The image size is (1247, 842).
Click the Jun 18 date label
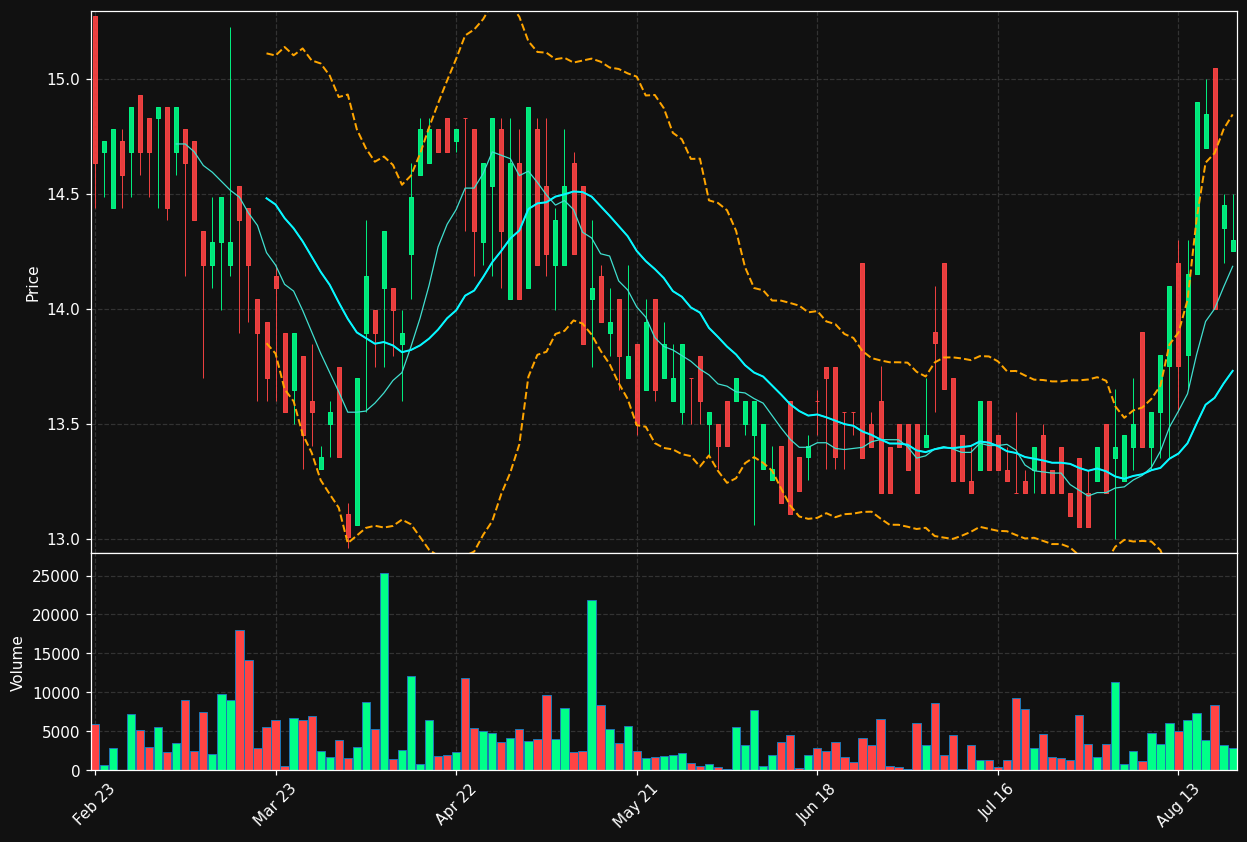coord(816,804)
